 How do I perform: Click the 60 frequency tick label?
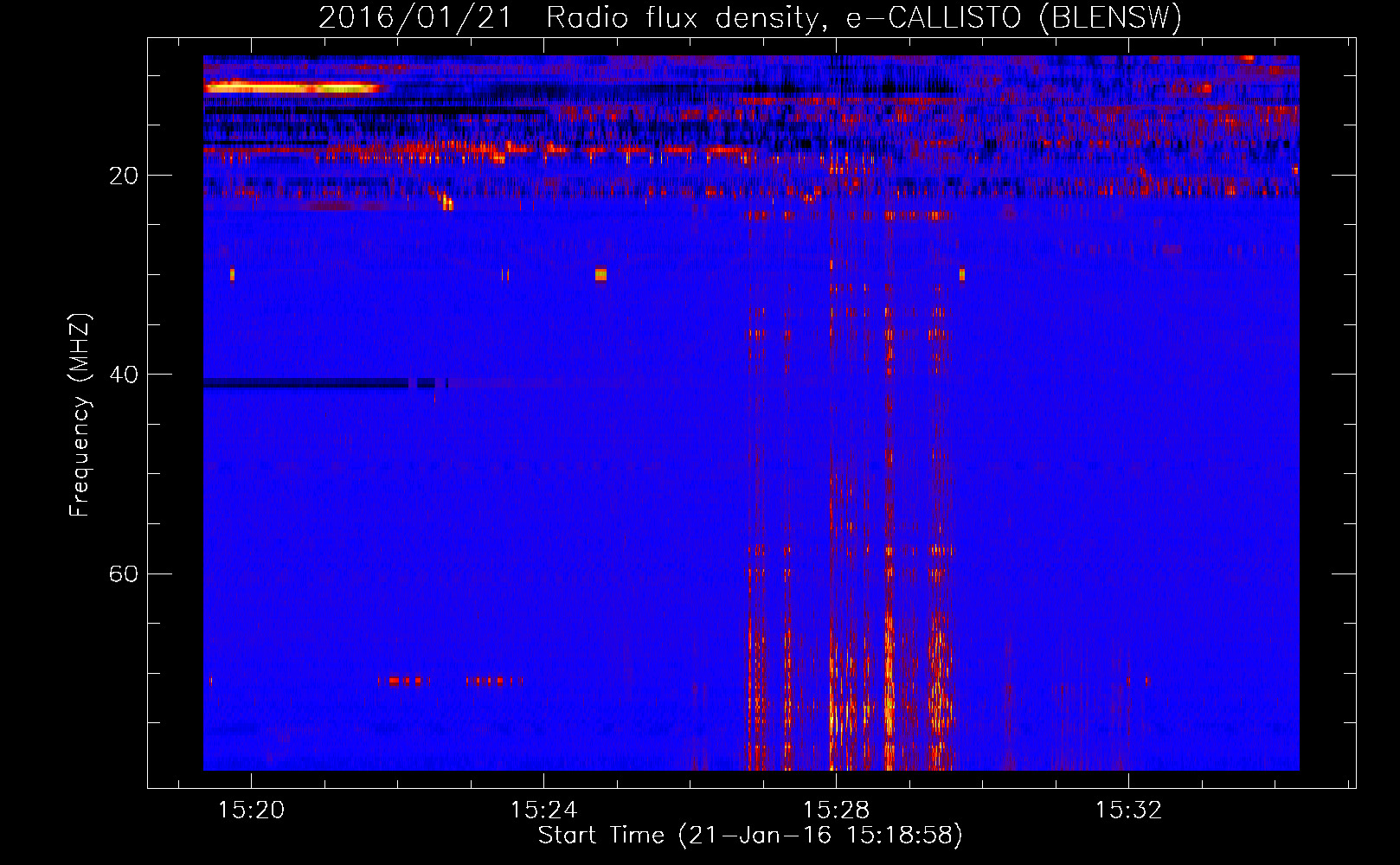pos(124,573)
